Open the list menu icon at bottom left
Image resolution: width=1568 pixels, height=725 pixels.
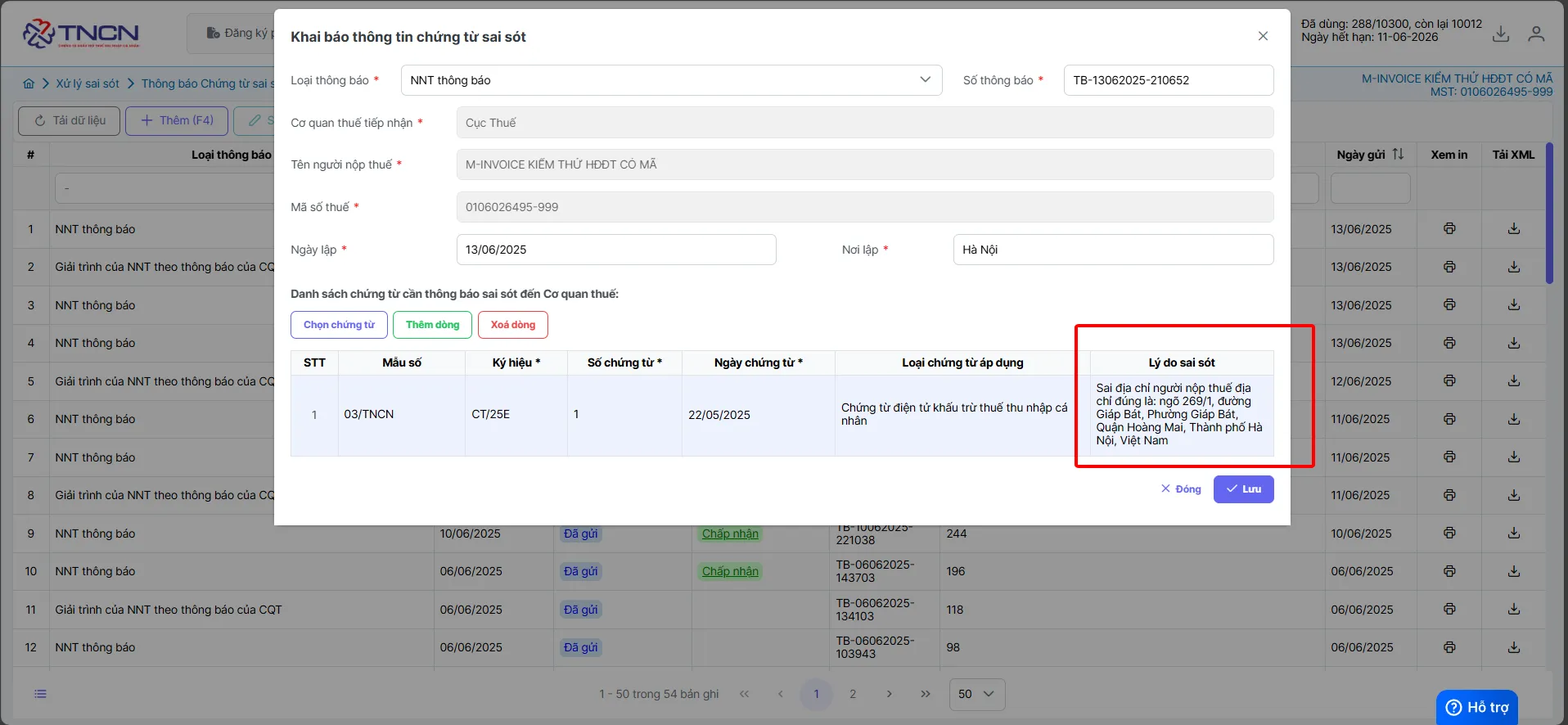[x=40, y=694]
